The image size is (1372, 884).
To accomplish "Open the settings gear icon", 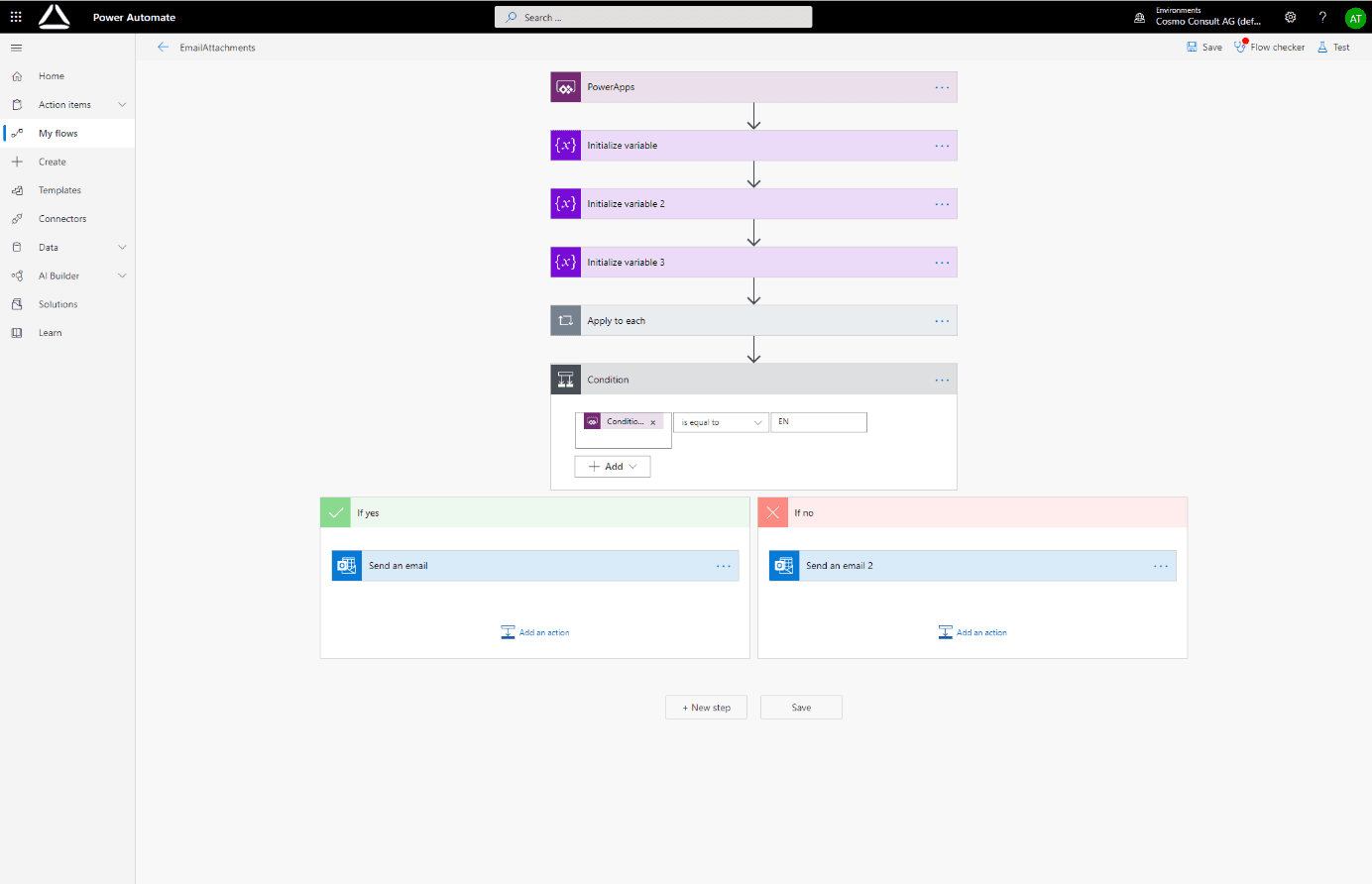I will click(x=1290, y=17).
